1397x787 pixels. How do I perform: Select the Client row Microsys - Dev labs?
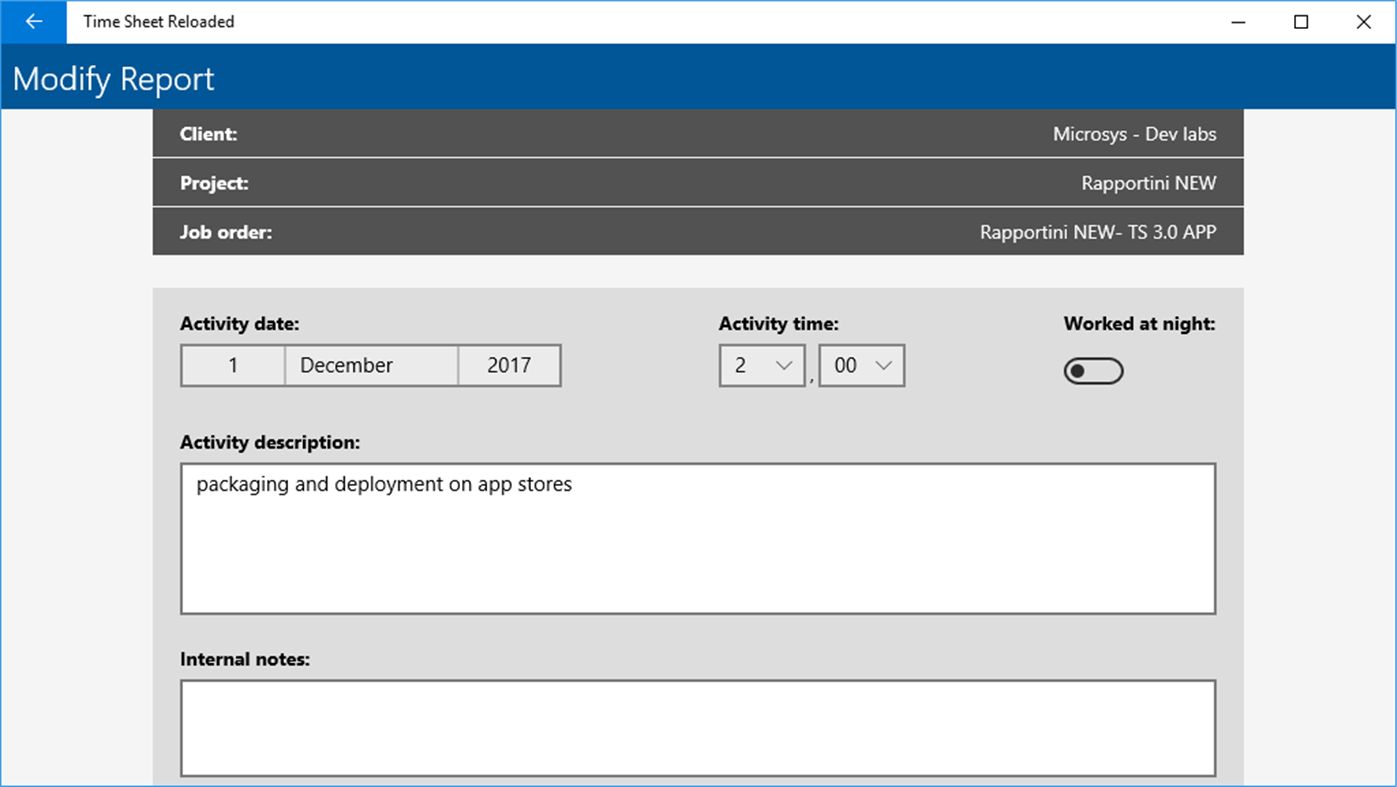697,133
